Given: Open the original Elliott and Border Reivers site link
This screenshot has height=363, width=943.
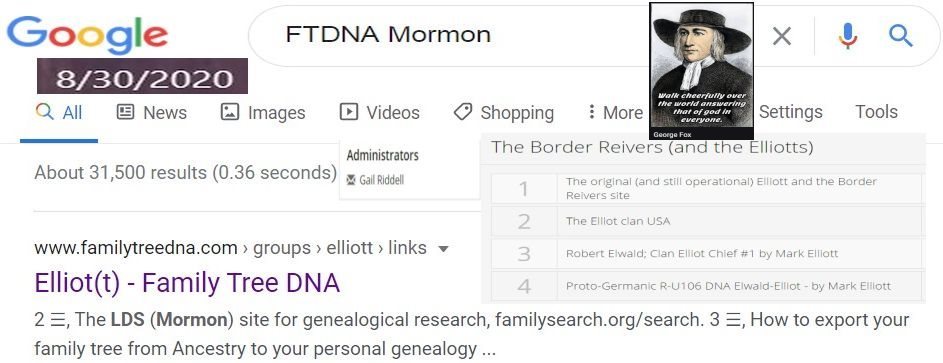Looking at the screenshot, I should pos(721,188).
